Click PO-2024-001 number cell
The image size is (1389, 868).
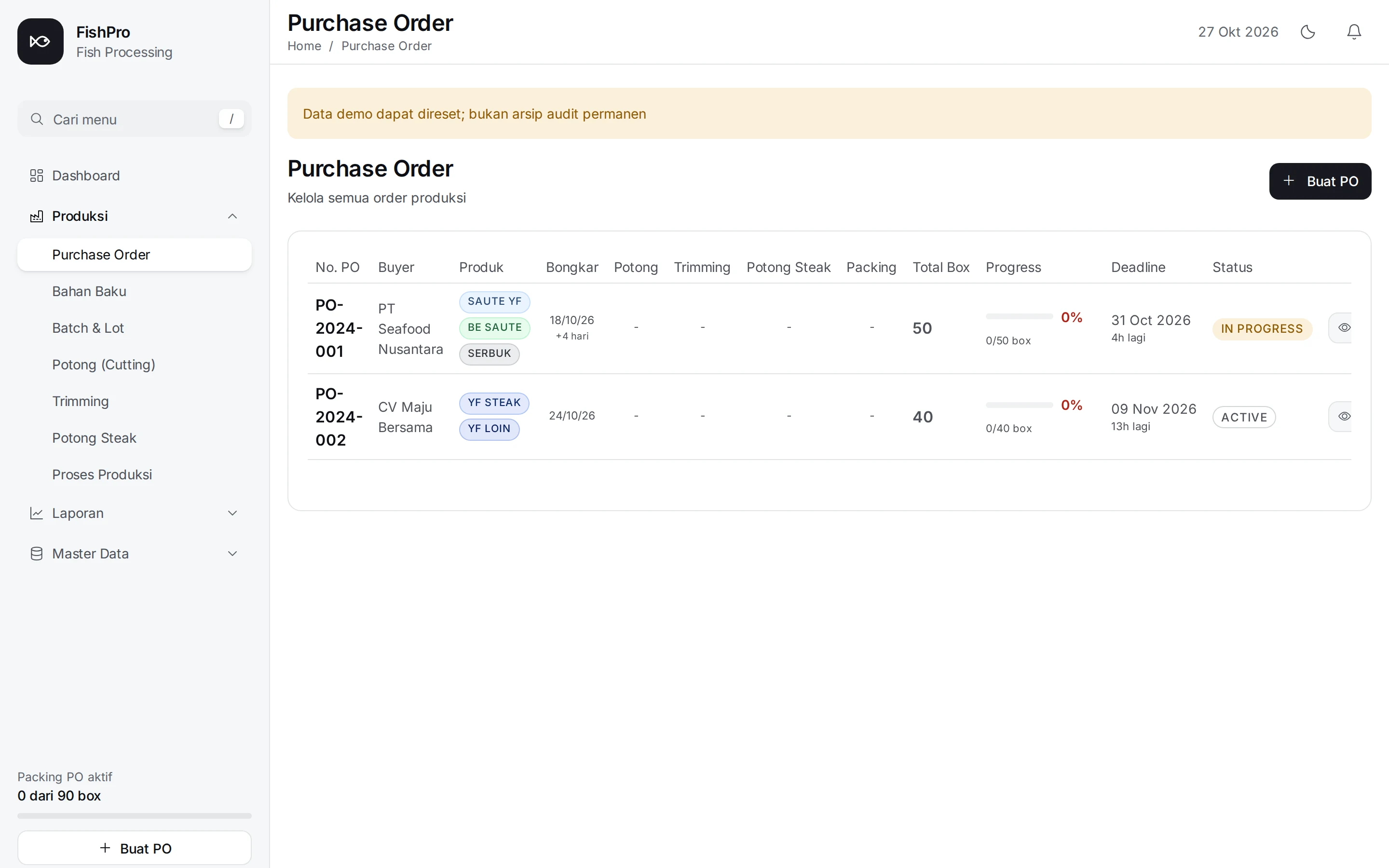(339, 328)
